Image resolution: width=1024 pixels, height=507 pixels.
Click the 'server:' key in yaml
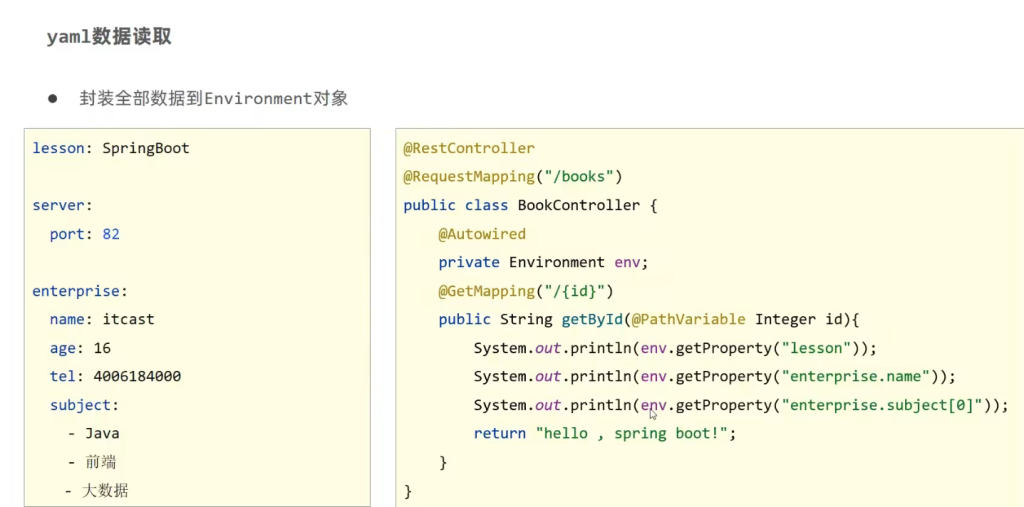(62, 205)
